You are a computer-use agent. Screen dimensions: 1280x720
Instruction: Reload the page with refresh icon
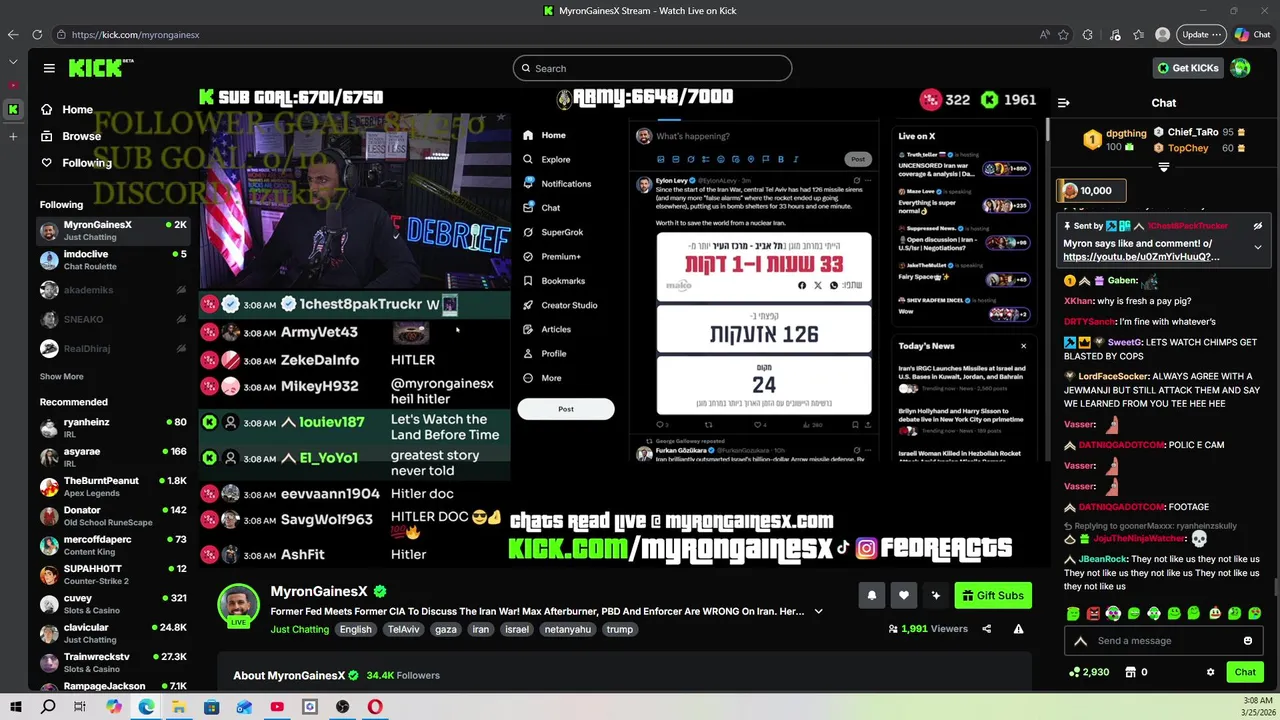tap(37, 34)
